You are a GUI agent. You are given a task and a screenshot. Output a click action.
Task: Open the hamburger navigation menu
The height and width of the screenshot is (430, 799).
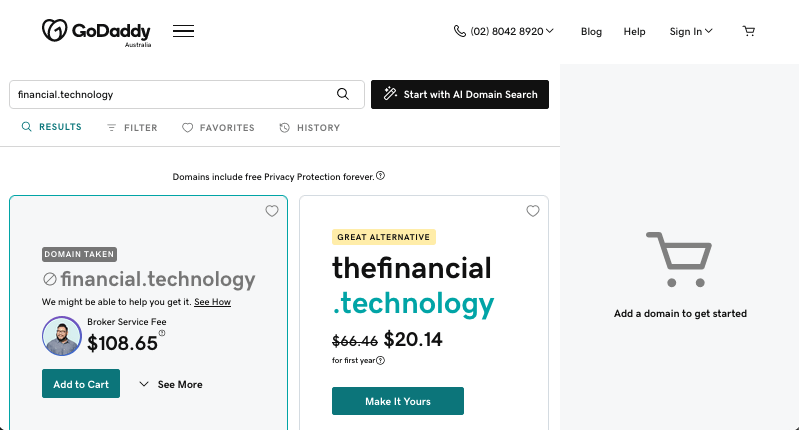pyautogui.click(x=183, y=31)
